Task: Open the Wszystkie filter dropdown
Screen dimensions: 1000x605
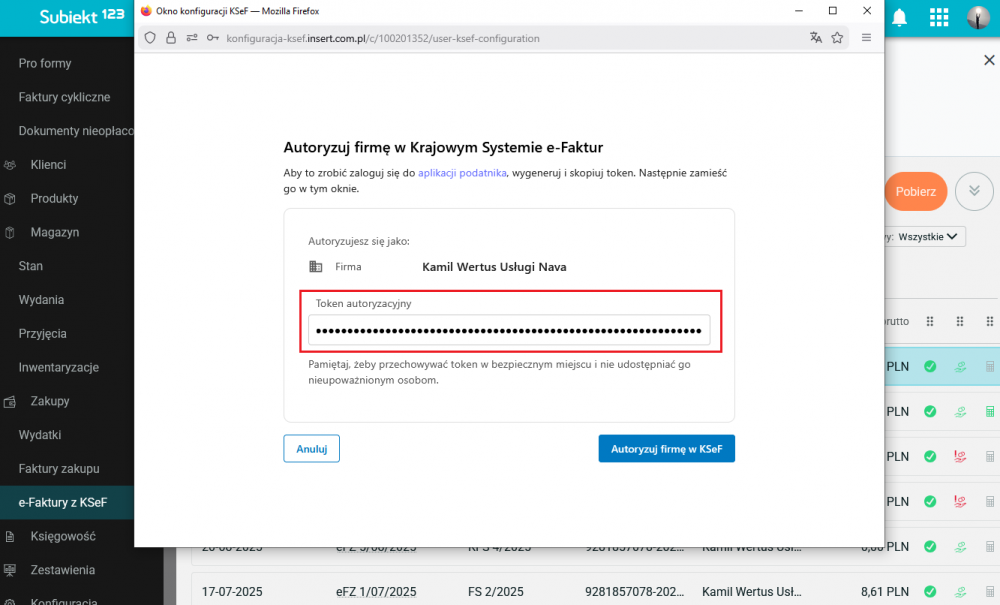Action: click(927, 237)
